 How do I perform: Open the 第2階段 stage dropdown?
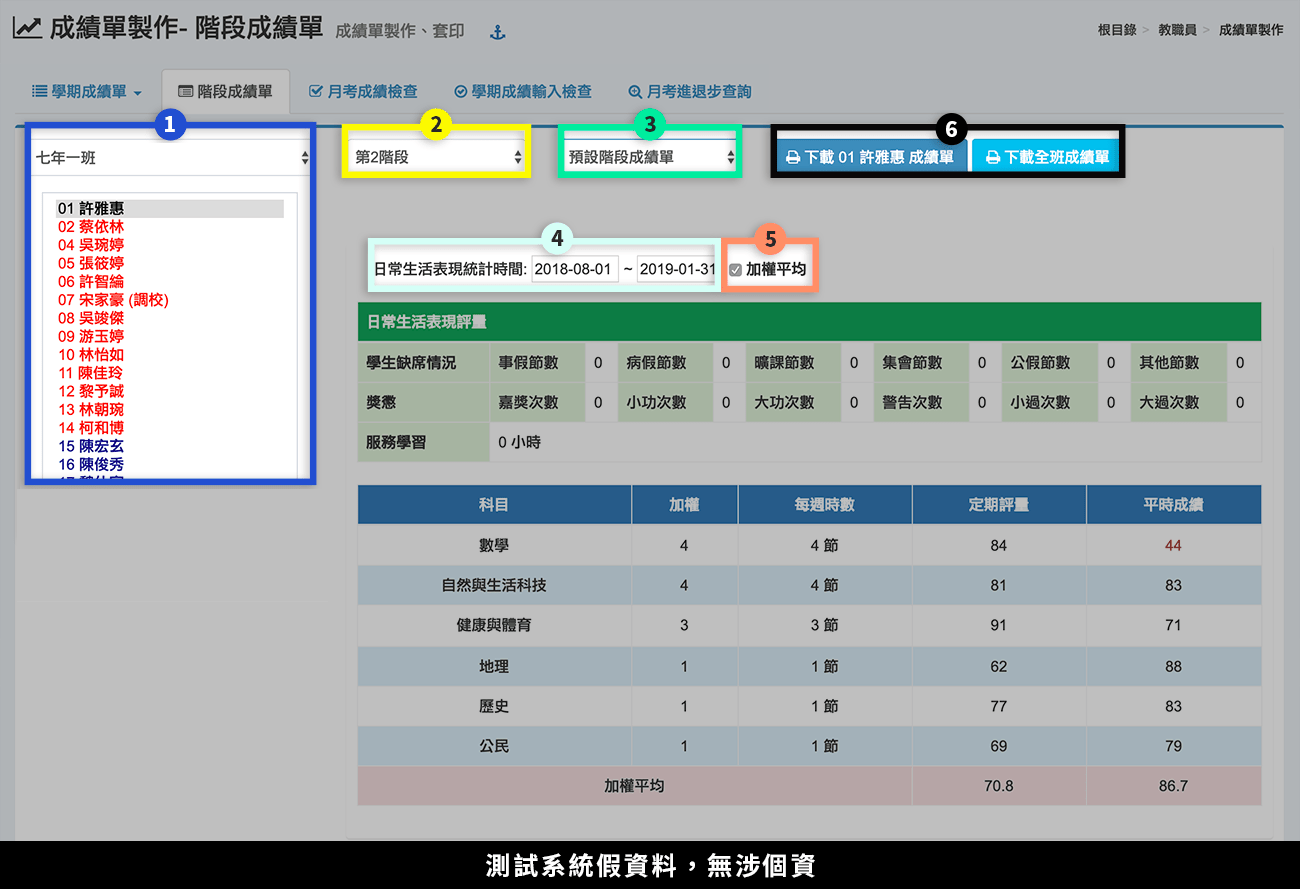click(437, 157)
